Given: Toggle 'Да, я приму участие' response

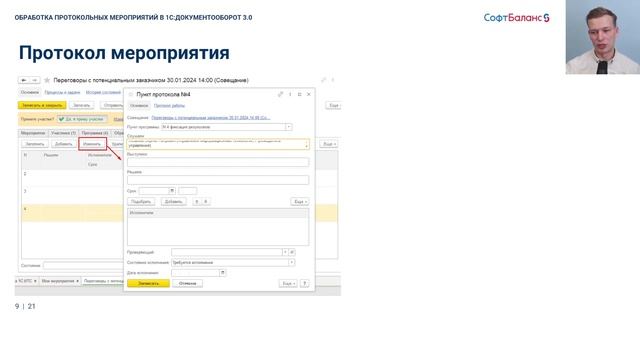Looking at the screenshot, I should pos(82,119).
